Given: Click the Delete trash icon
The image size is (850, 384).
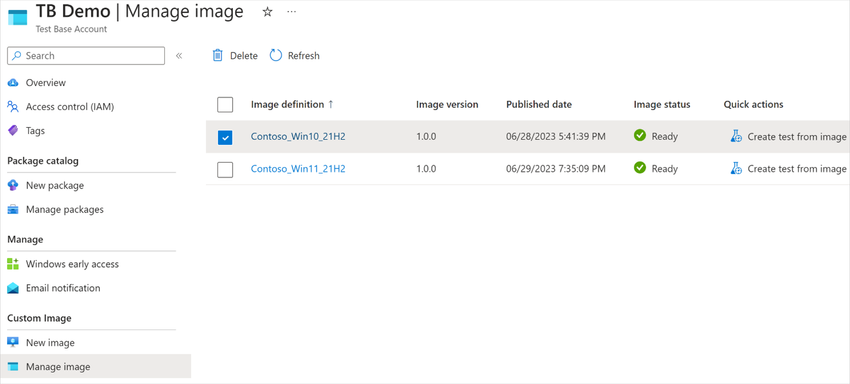Looking at the screenshot, I should [x=217, y=55].
